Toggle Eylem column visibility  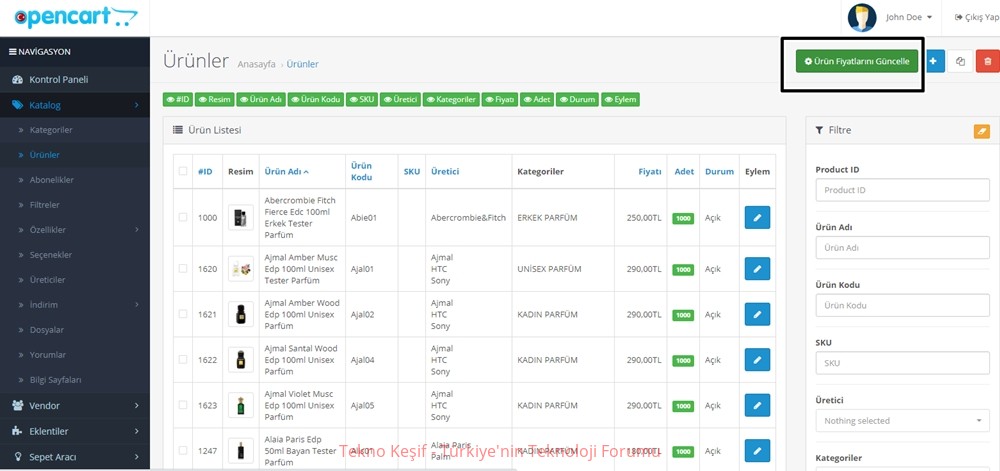coord(620,99)
